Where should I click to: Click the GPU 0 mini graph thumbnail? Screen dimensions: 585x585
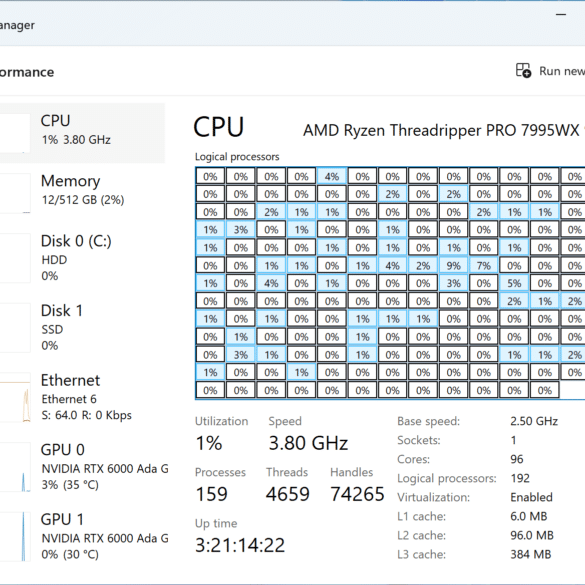(x=15, y=467)
